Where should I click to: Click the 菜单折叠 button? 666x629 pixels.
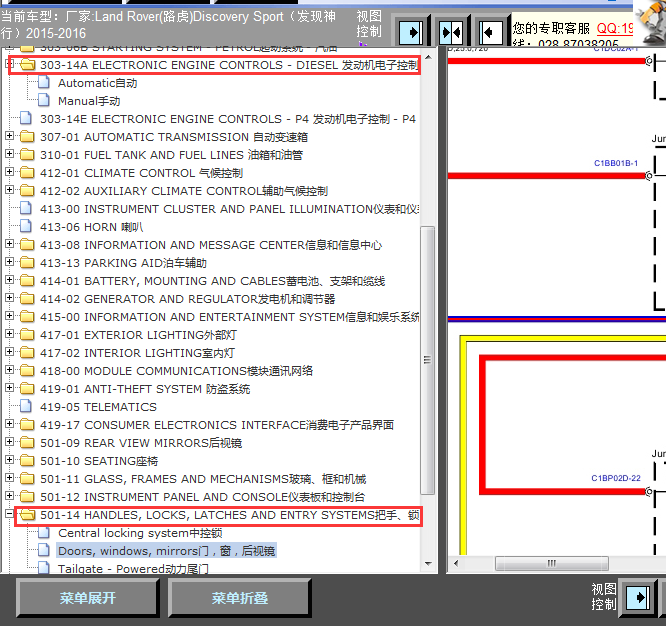tap(240, 598)
